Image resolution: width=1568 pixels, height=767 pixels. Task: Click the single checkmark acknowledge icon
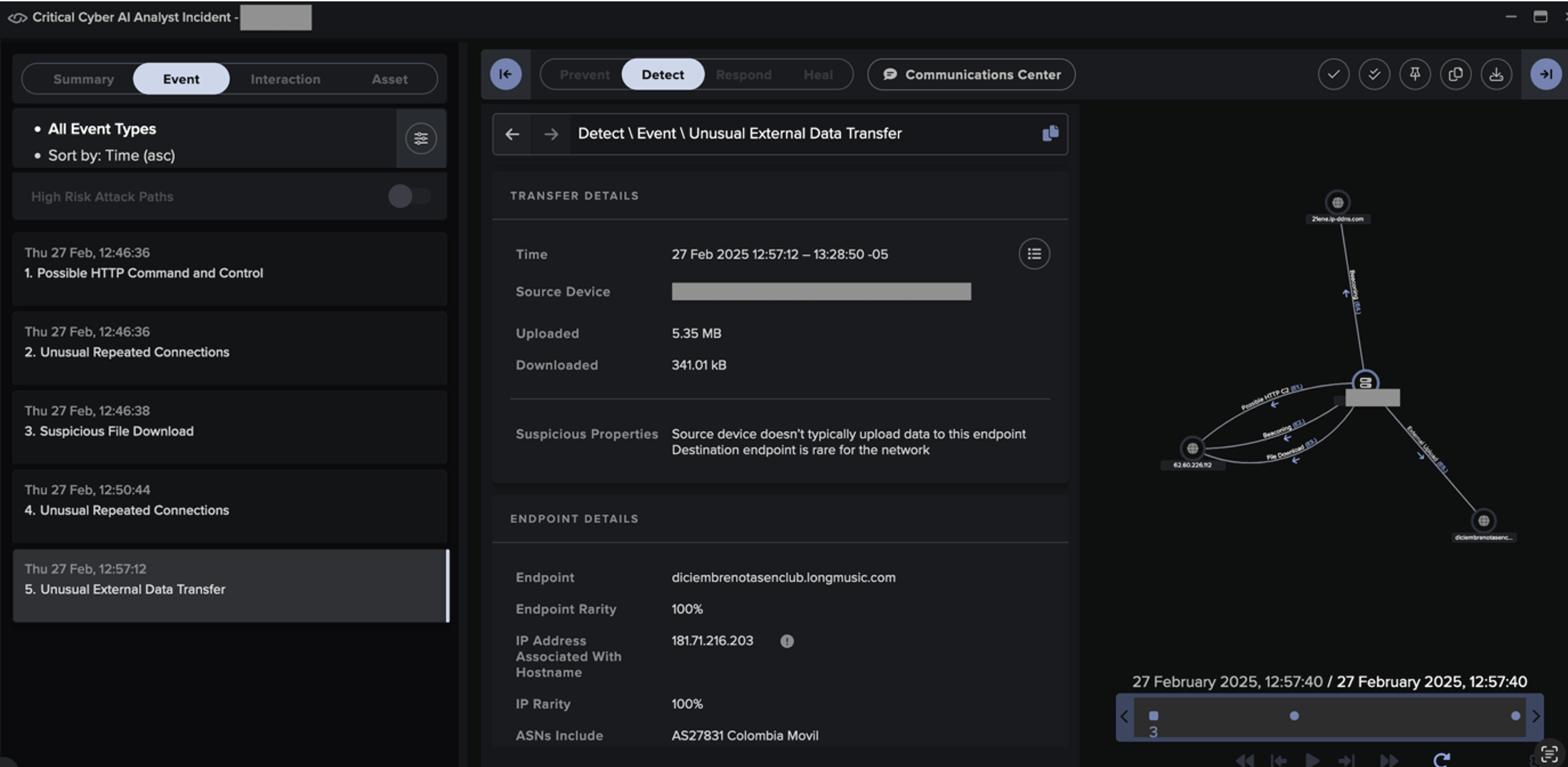pyautogui.click(x=1333, y=74)
